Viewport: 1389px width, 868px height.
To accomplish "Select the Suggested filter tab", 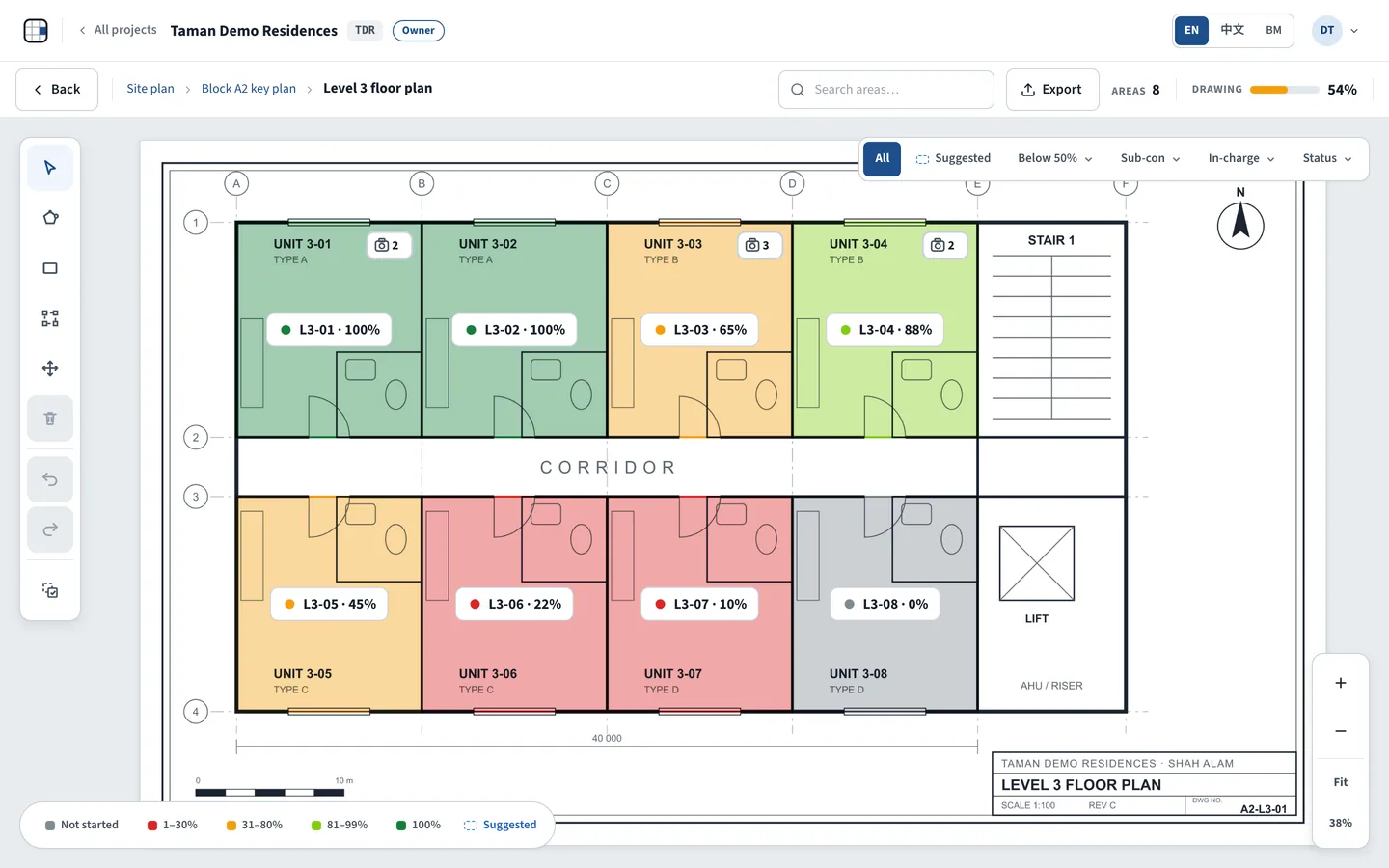I will coord(953,158).
